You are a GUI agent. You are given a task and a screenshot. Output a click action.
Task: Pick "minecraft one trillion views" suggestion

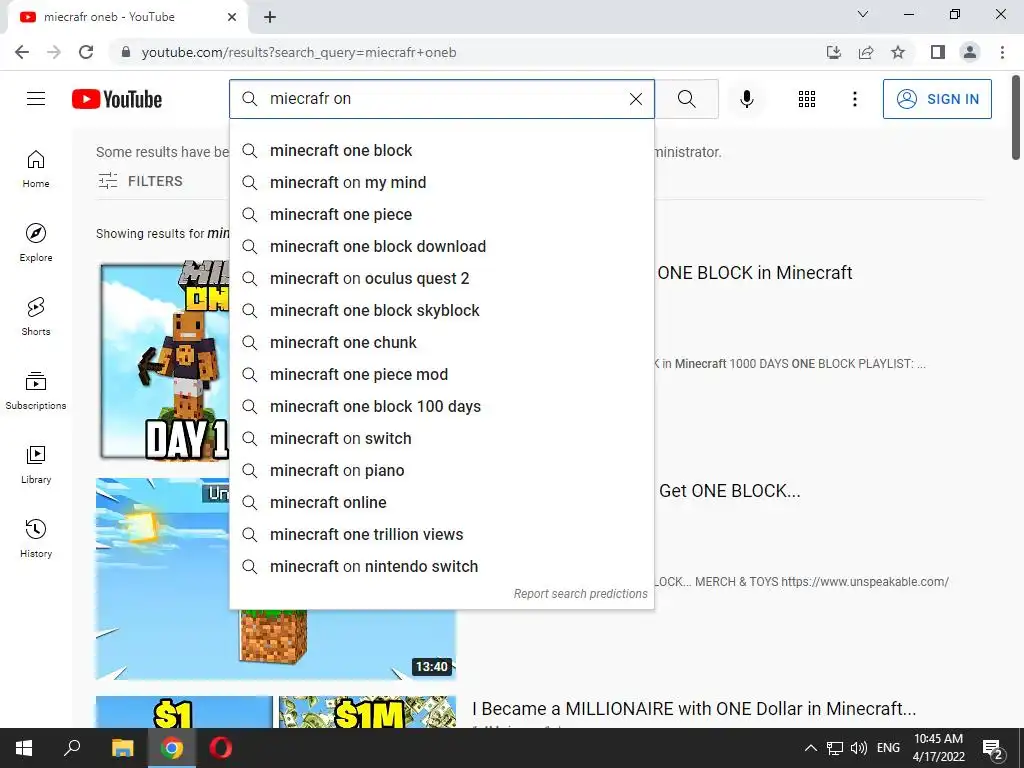pyautogui.click(x=441, y=534)
